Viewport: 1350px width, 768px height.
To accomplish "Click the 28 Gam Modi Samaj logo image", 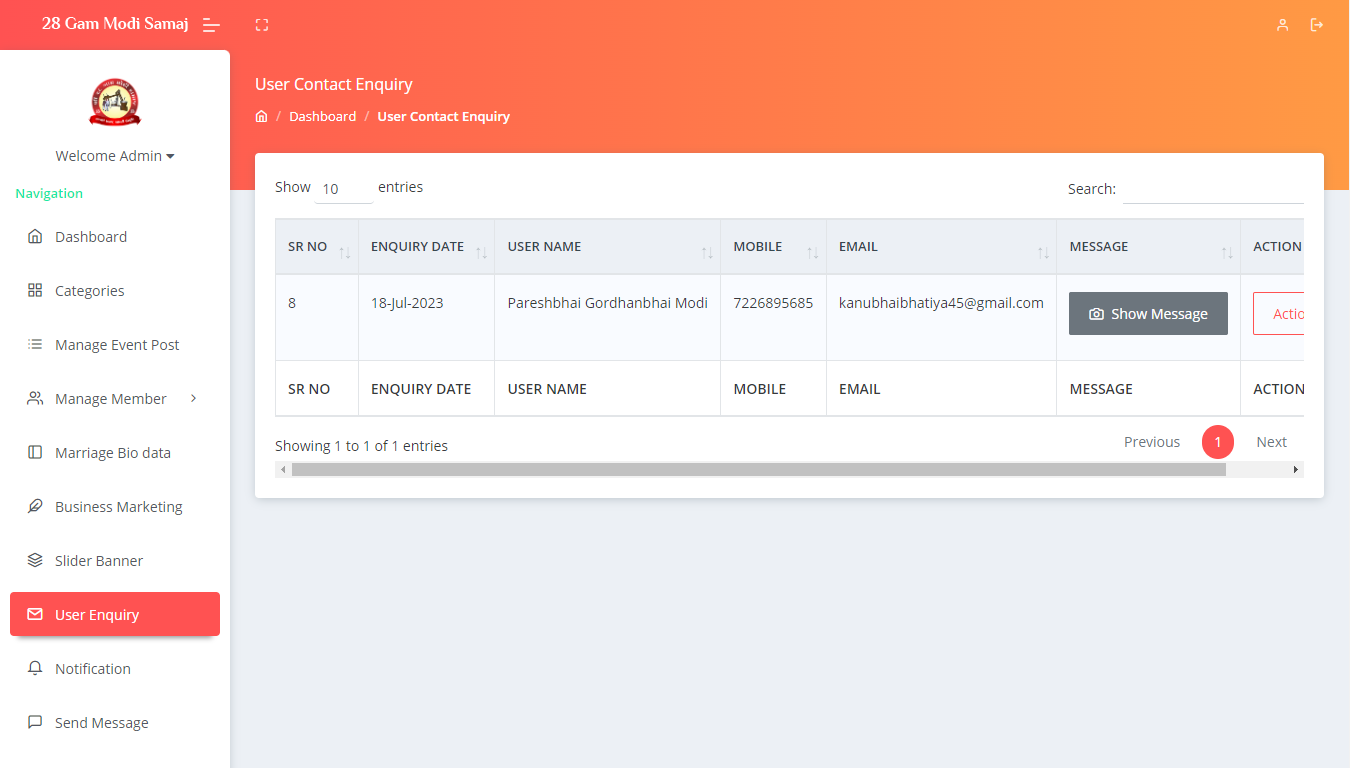I will 115,102.
